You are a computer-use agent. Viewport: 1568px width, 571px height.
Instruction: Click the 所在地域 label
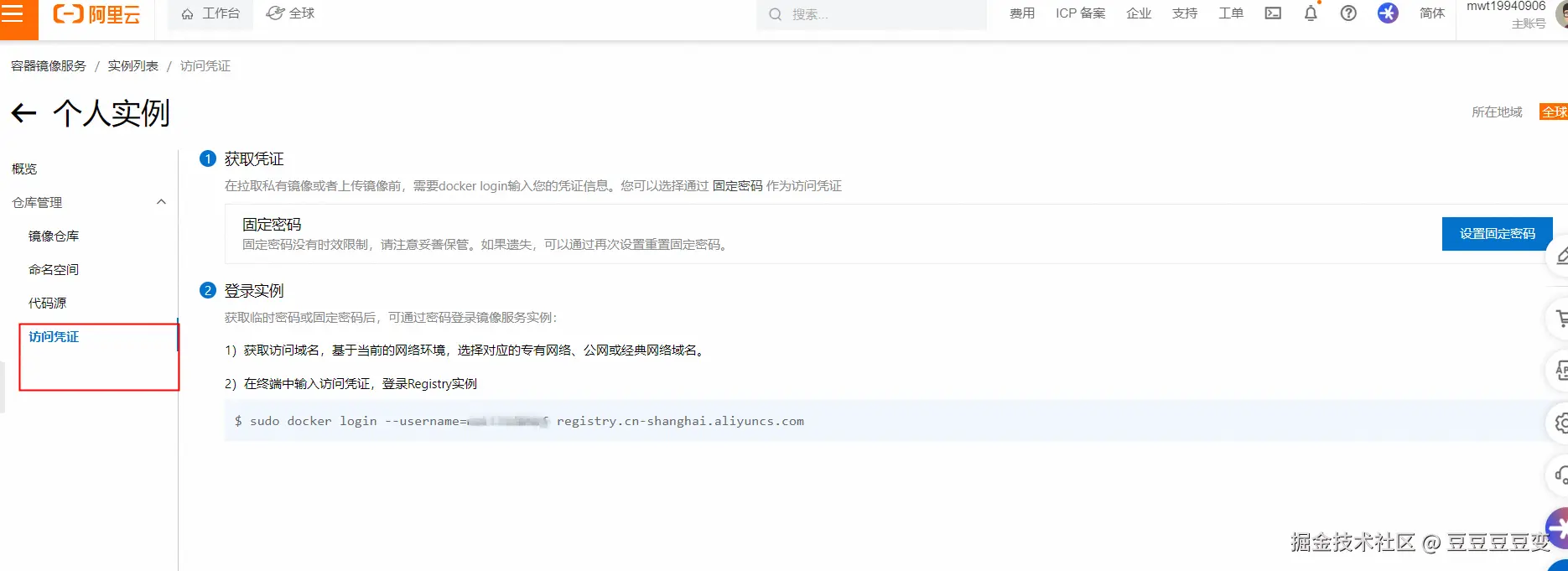[1497, 112]
